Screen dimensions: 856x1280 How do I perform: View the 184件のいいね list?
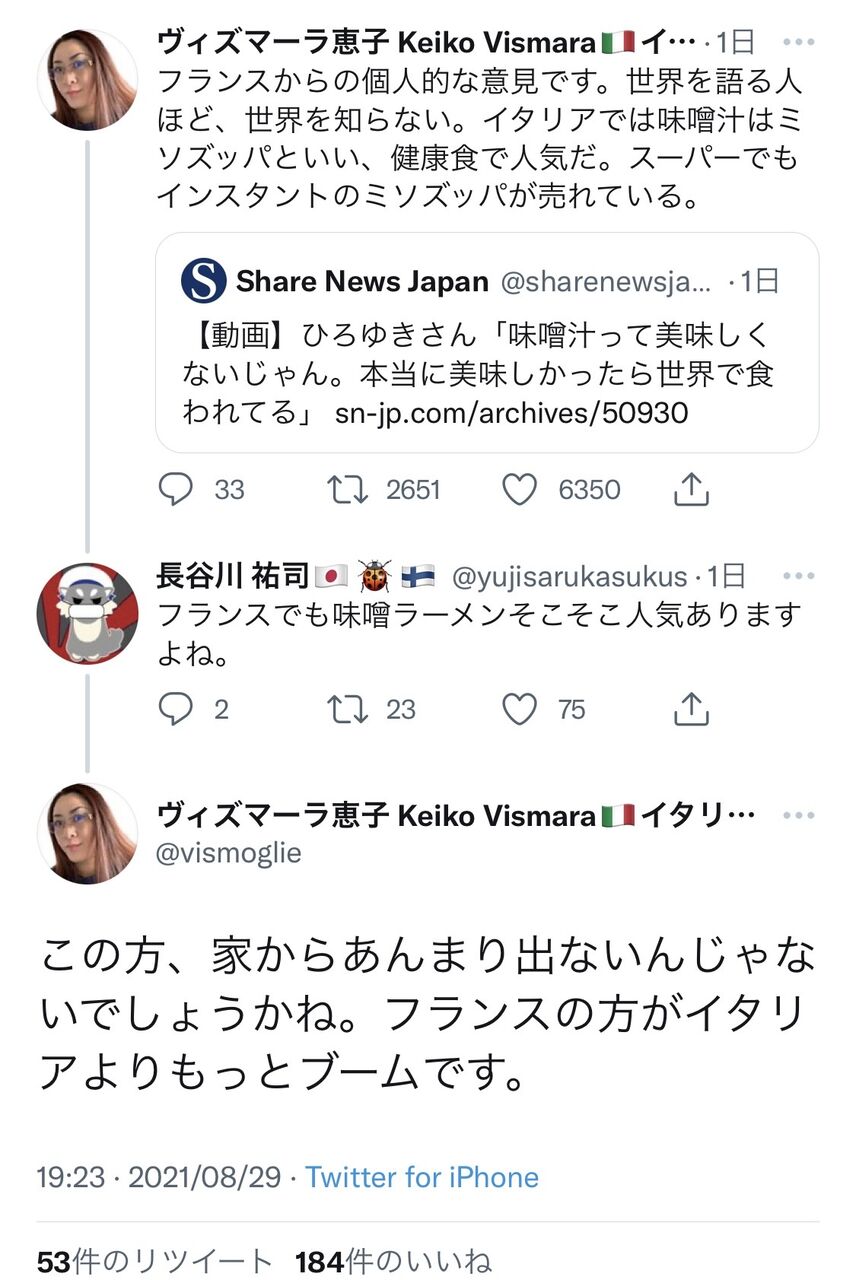392,1261
